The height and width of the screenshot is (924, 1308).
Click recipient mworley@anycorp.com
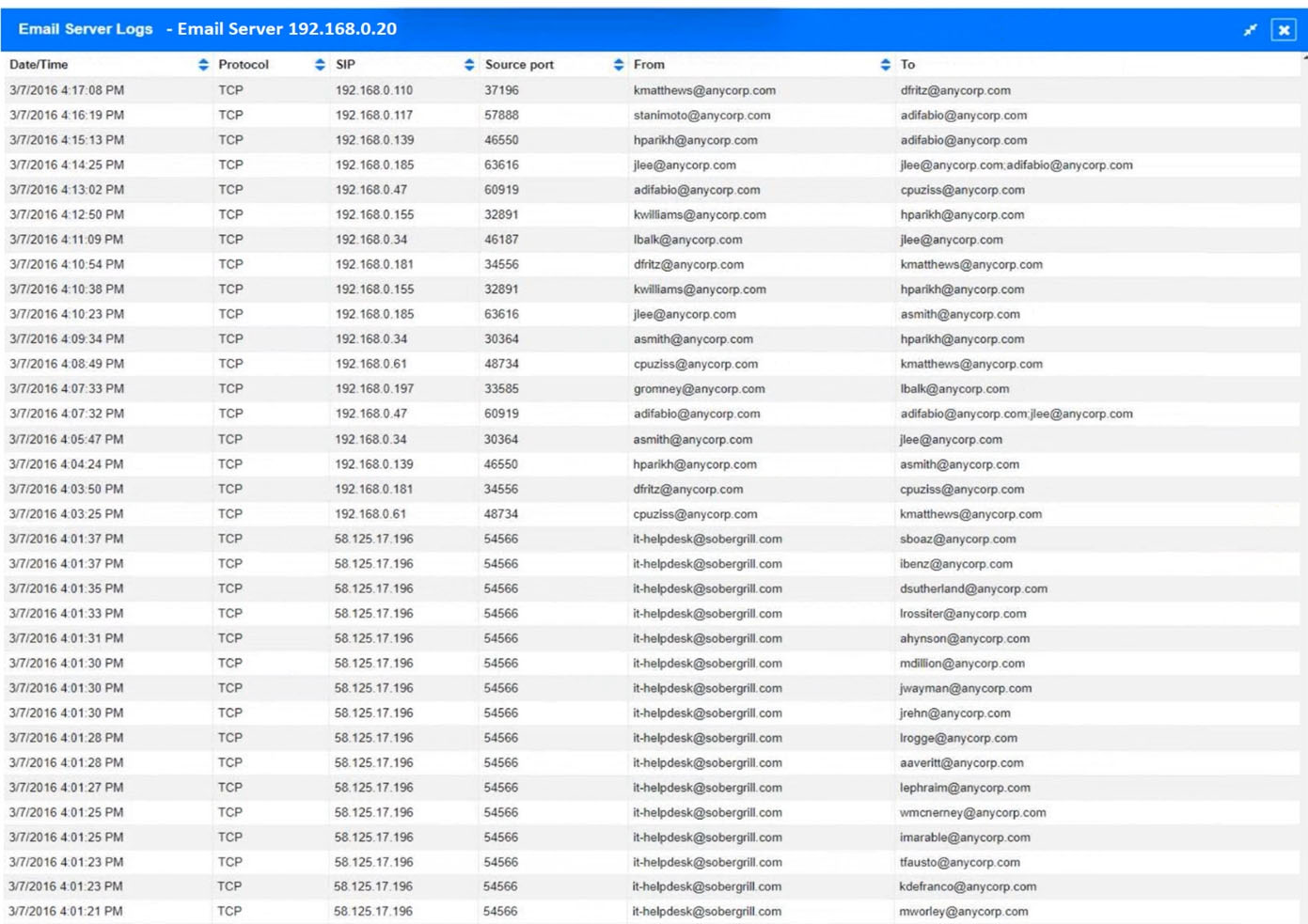tap(963, 912)
